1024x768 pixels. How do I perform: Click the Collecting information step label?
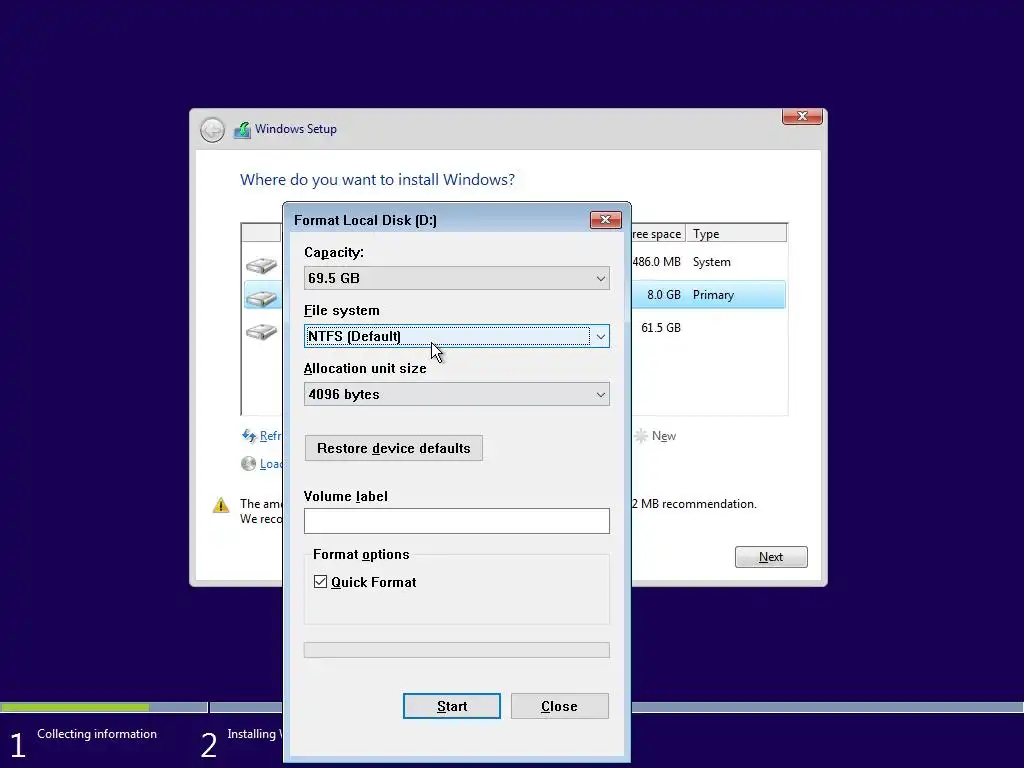97,734
